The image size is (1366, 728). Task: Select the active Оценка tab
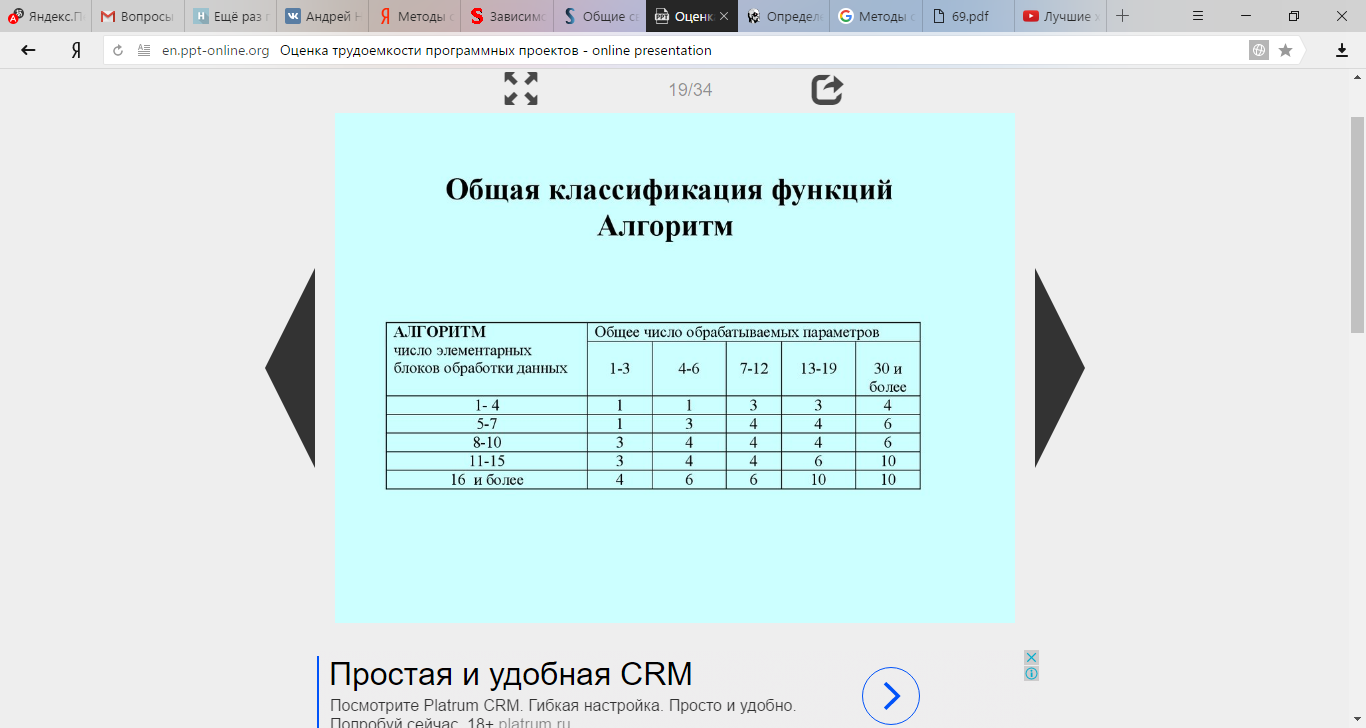pyautogui.click(x=692, y=16)
